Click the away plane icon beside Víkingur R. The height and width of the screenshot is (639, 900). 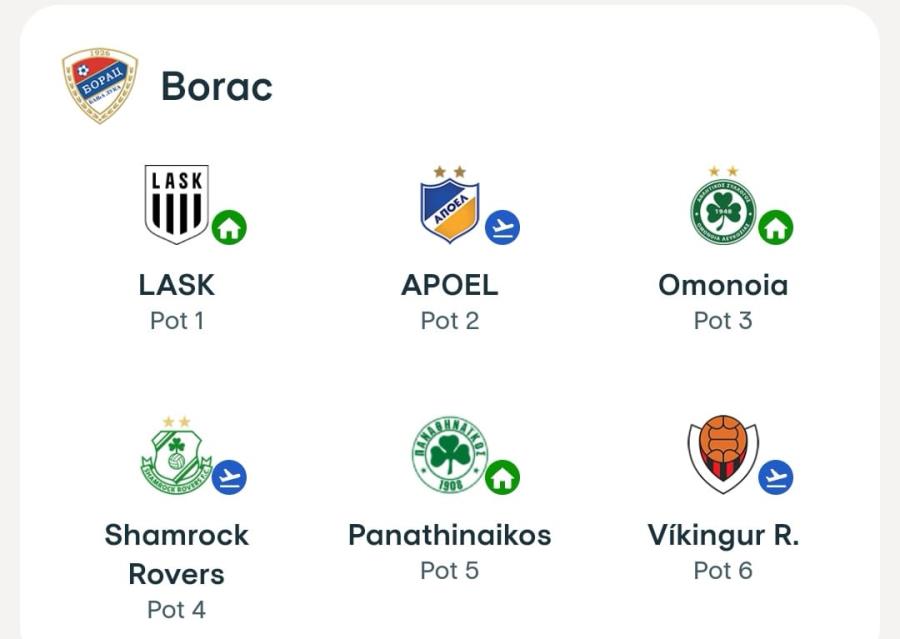(x=775, y=477)
